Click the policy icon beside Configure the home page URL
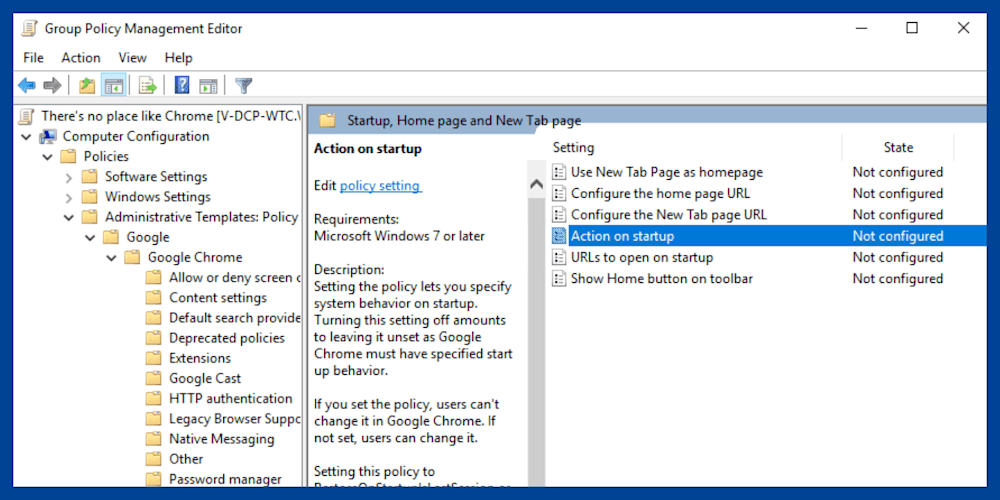This screenshot has width=1000, height=500. [559, 193]
